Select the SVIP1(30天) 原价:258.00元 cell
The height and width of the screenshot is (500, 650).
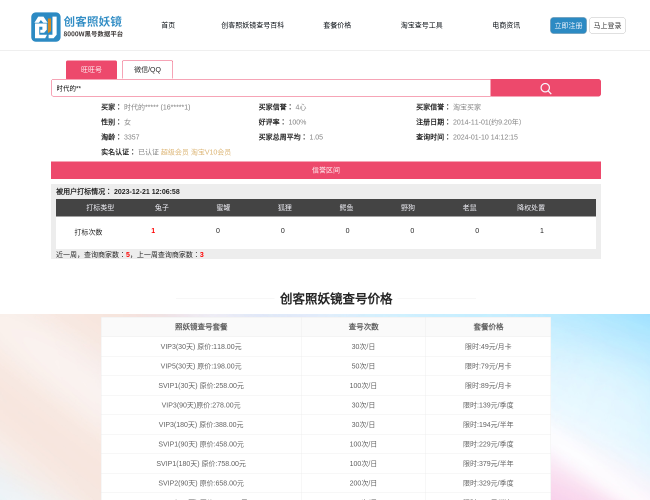coord(201,386)
